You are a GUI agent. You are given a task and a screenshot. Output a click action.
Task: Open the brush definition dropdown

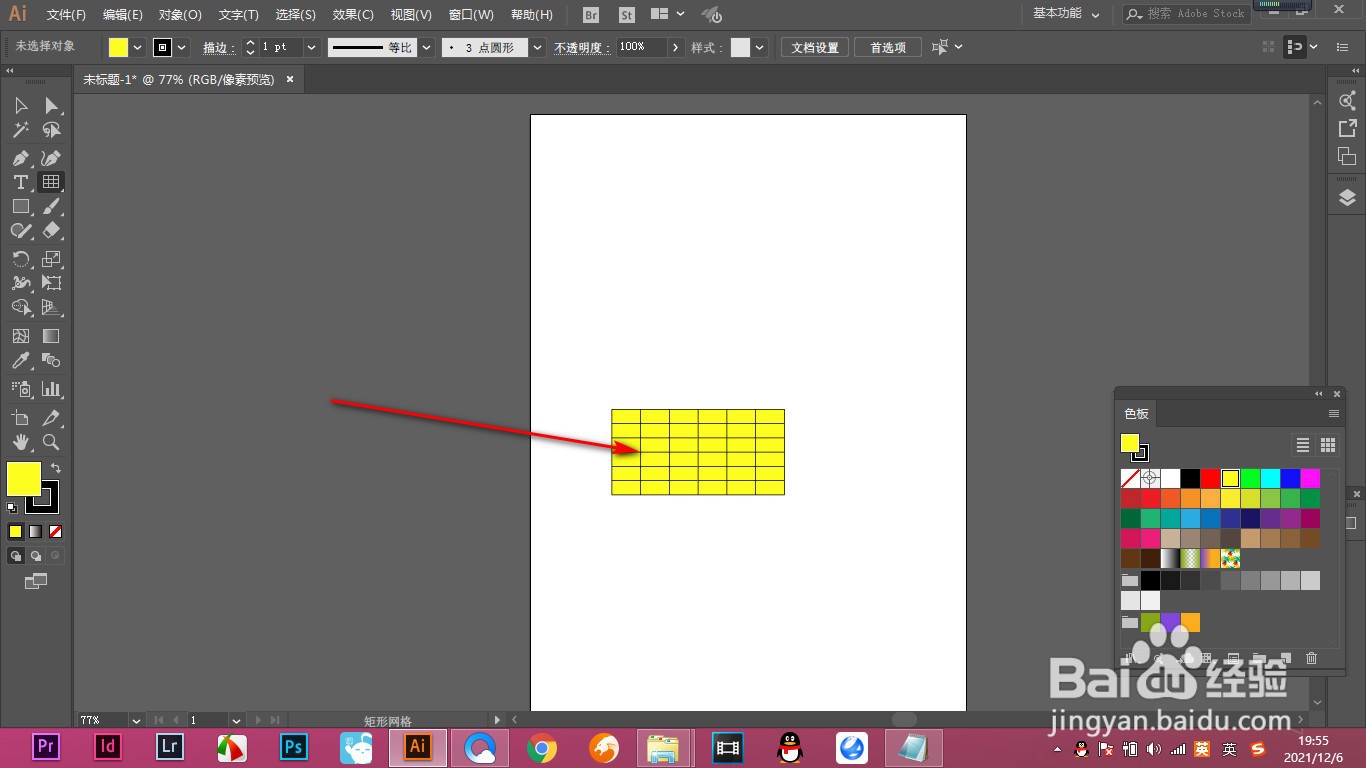[538, 48]
